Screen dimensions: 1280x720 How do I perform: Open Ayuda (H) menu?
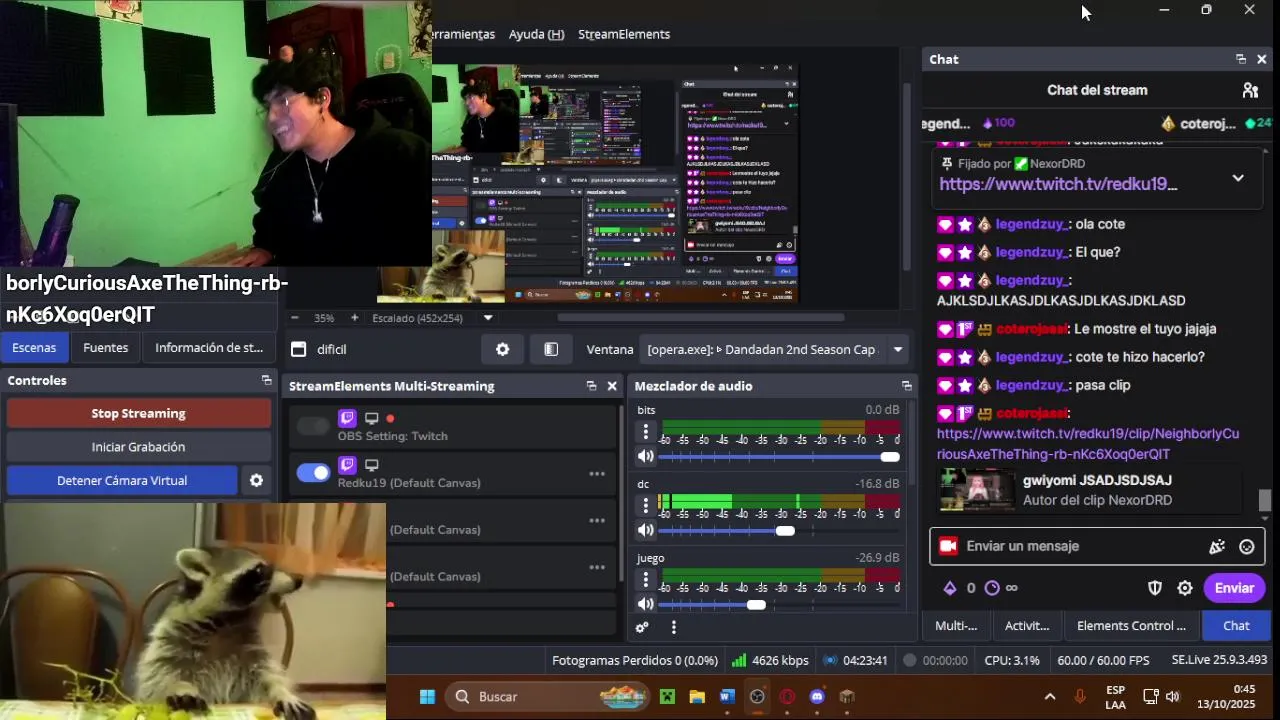(x=536, y=34)
